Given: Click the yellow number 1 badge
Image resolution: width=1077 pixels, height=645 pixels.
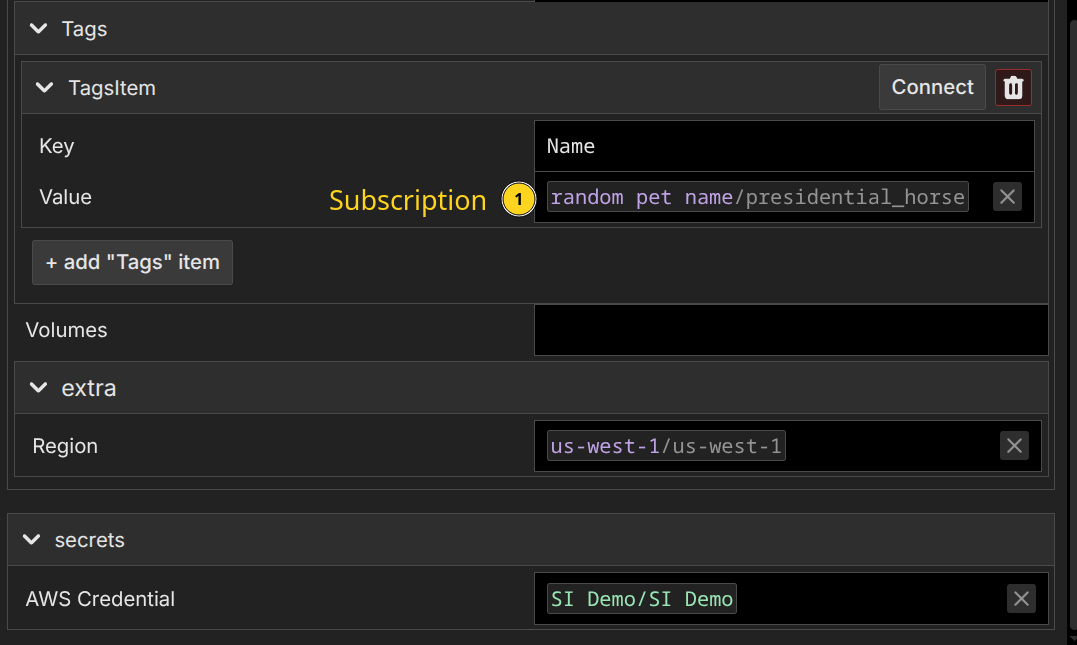Looking at the screenshot, I should click(x=518, y=200).
